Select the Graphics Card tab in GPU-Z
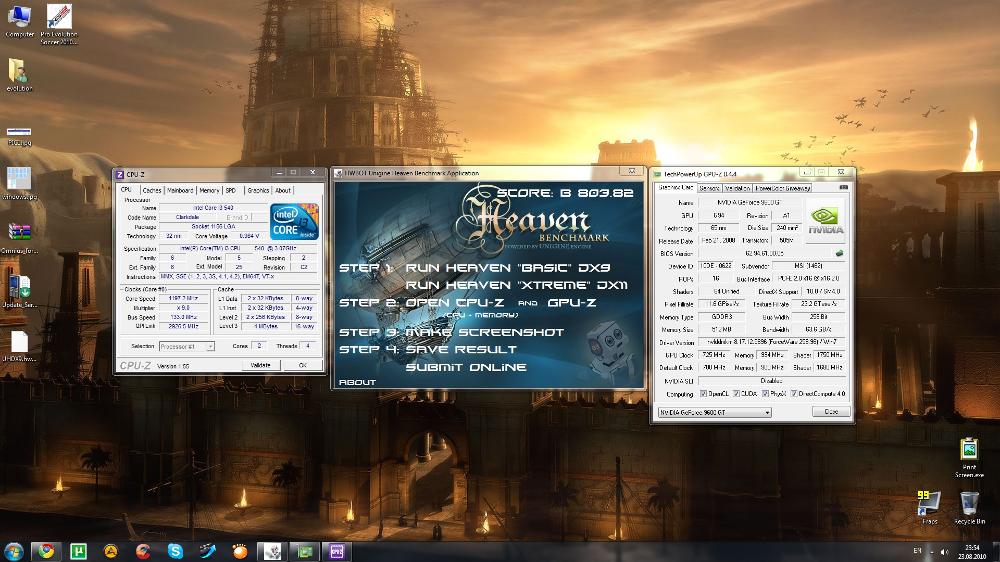 [x=675, y=188]
